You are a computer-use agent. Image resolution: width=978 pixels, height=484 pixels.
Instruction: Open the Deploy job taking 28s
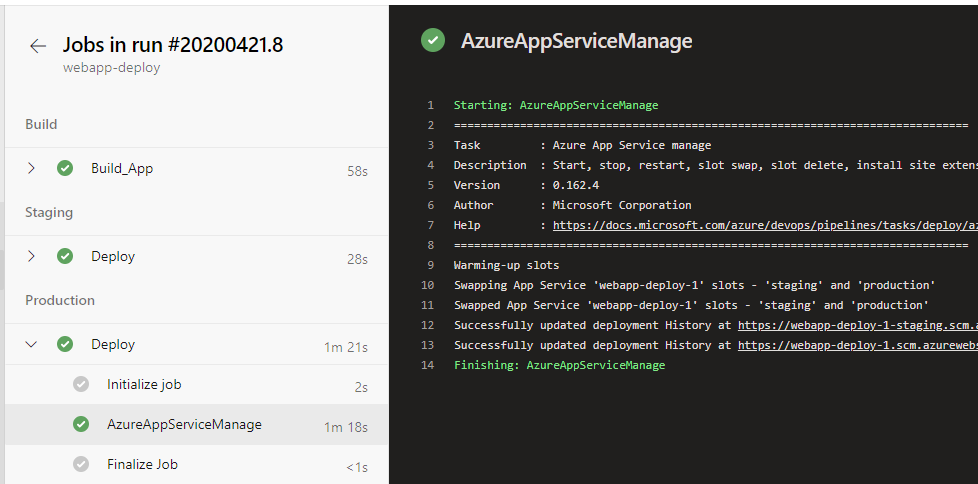tap(196, 256)
